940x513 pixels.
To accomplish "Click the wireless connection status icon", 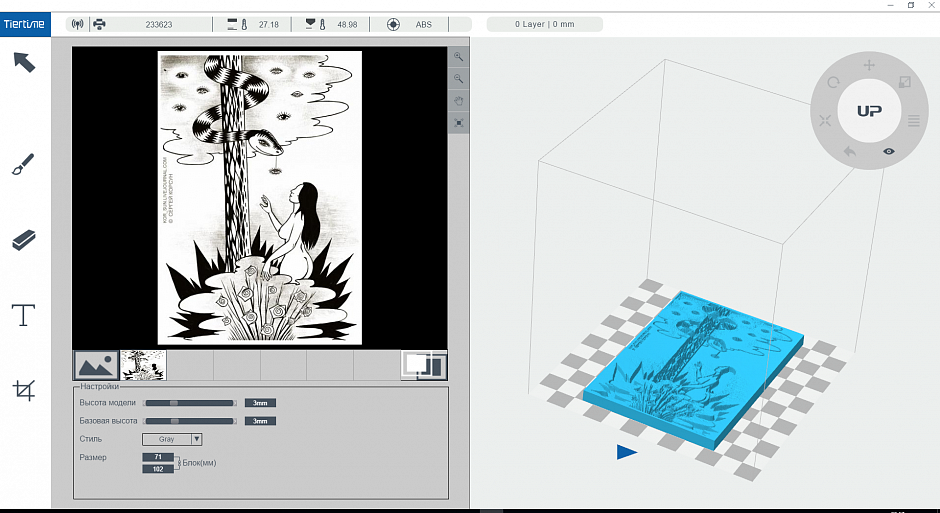I will tap(77, 24).
